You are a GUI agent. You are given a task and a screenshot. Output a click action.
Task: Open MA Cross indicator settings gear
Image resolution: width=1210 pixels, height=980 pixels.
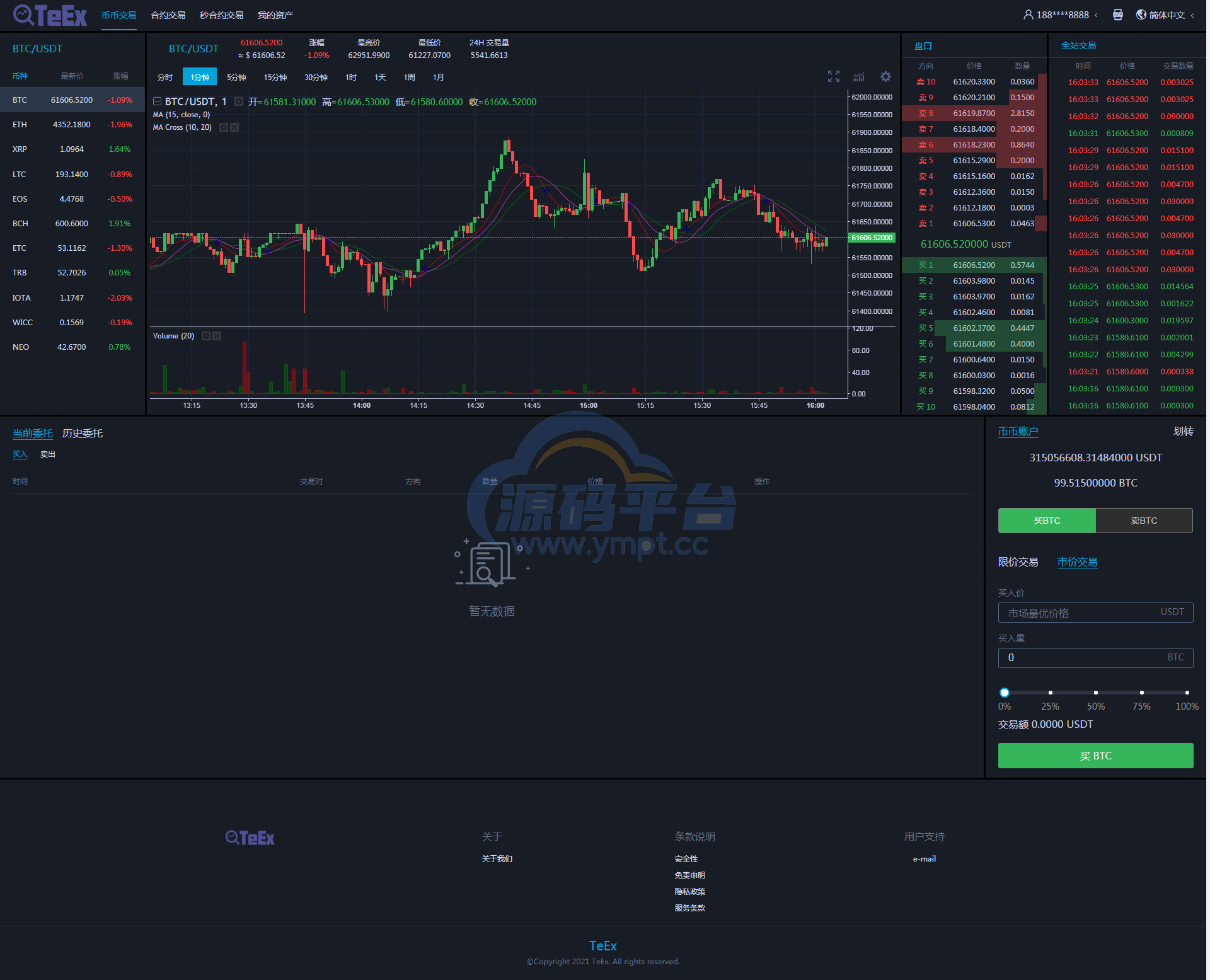tap(223, 127)
